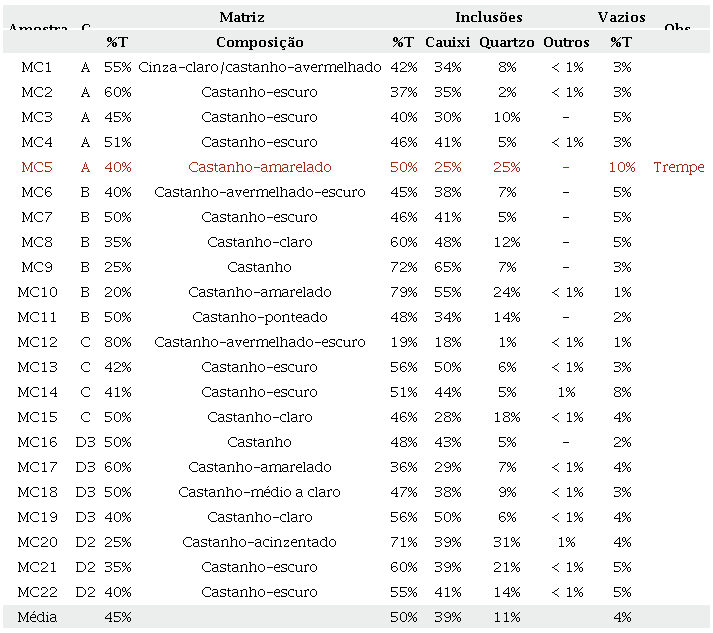
Task: Select the red MC5 row label
Action: [x=36, y=167]
